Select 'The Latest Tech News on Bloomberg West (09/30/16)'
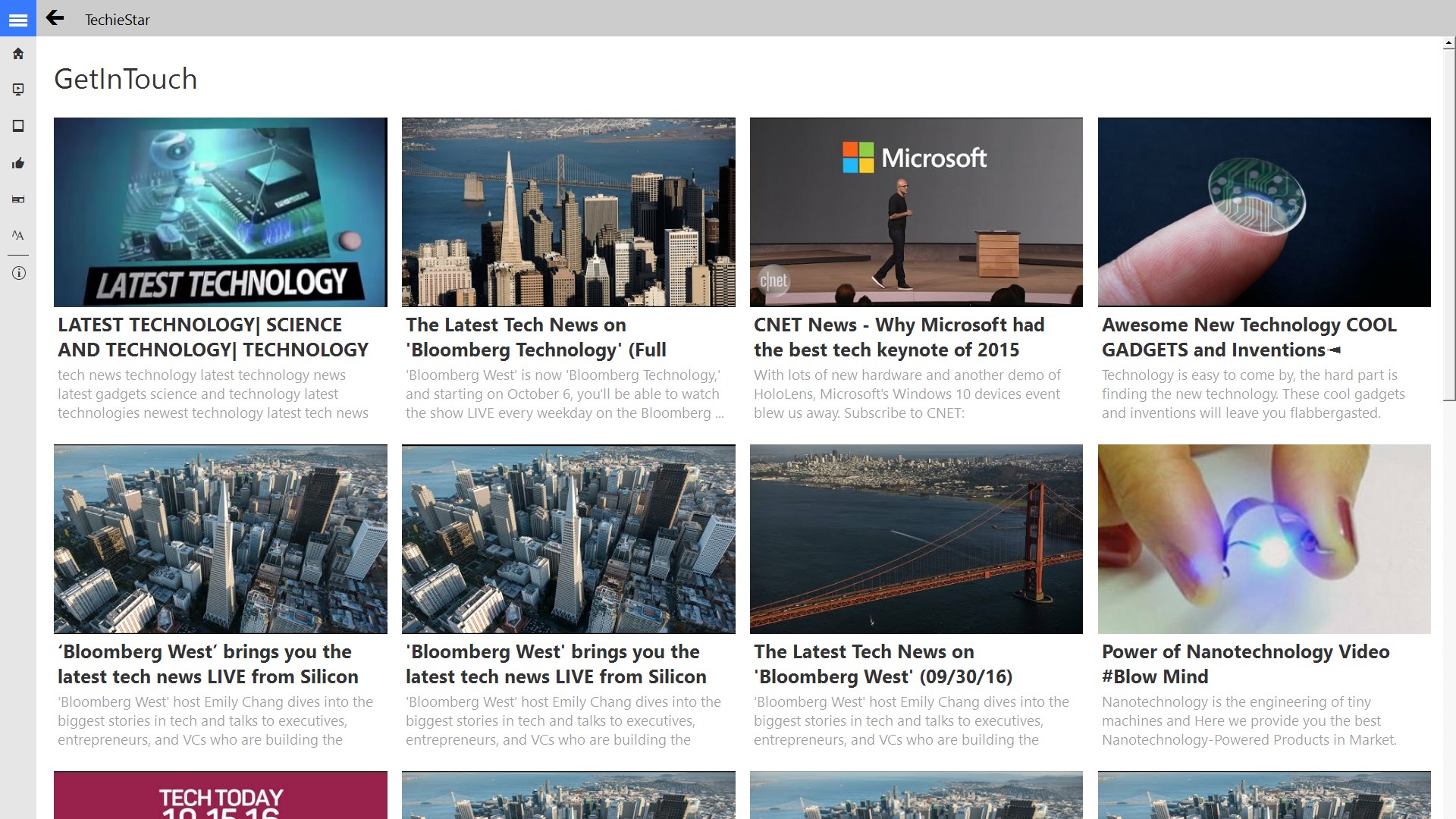This screenshot has width=1456, height=819. (x=883, y=664)
